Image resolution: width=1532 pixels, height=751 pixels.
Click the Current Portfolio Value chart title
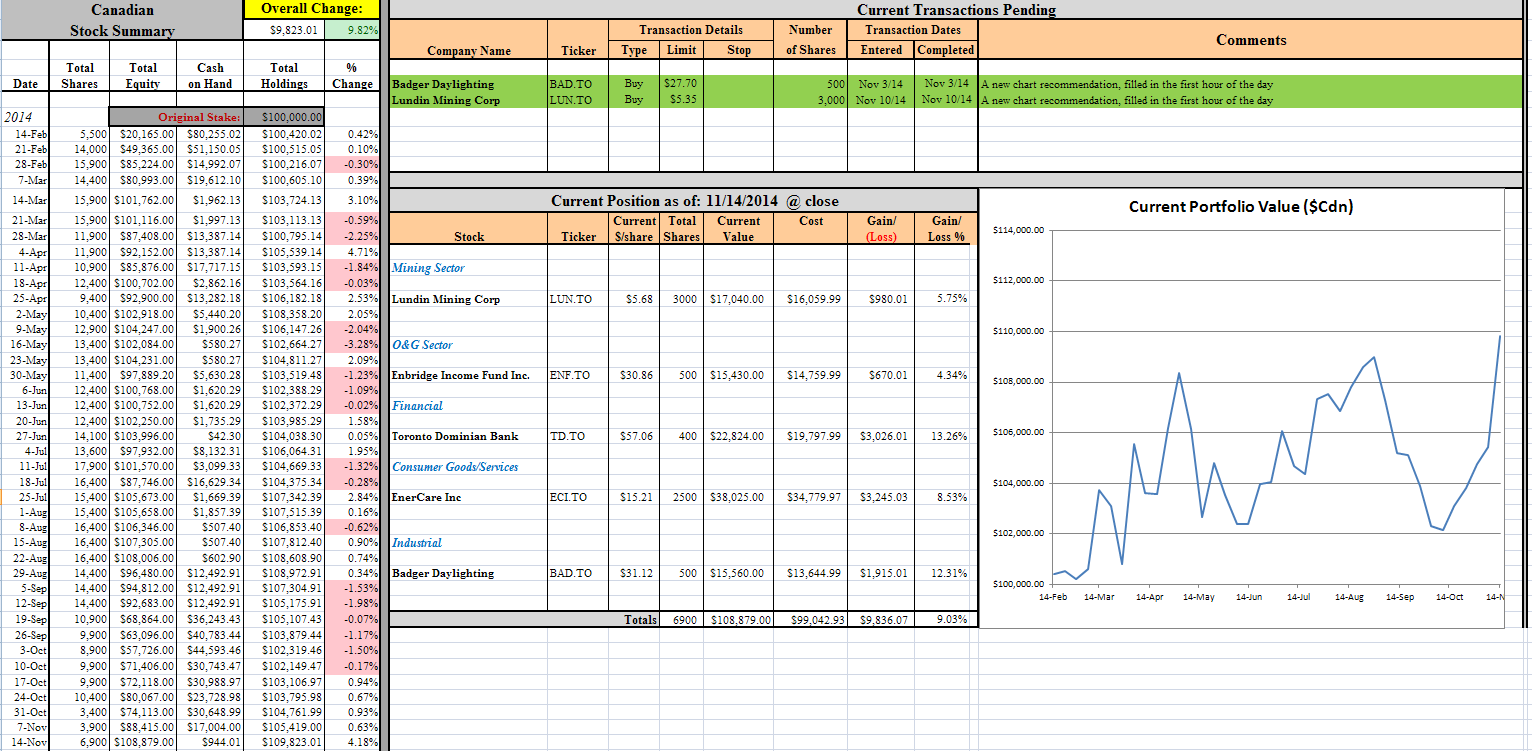1241,207
